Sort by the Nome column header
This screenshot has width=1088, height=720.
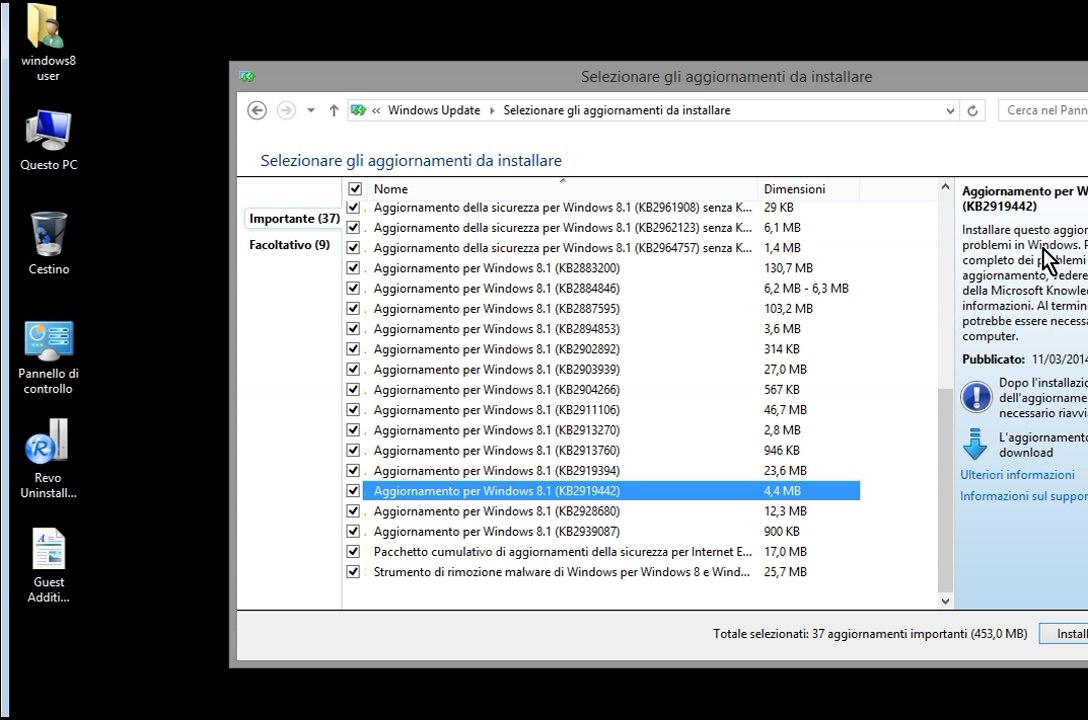click(x=562, y=189)
